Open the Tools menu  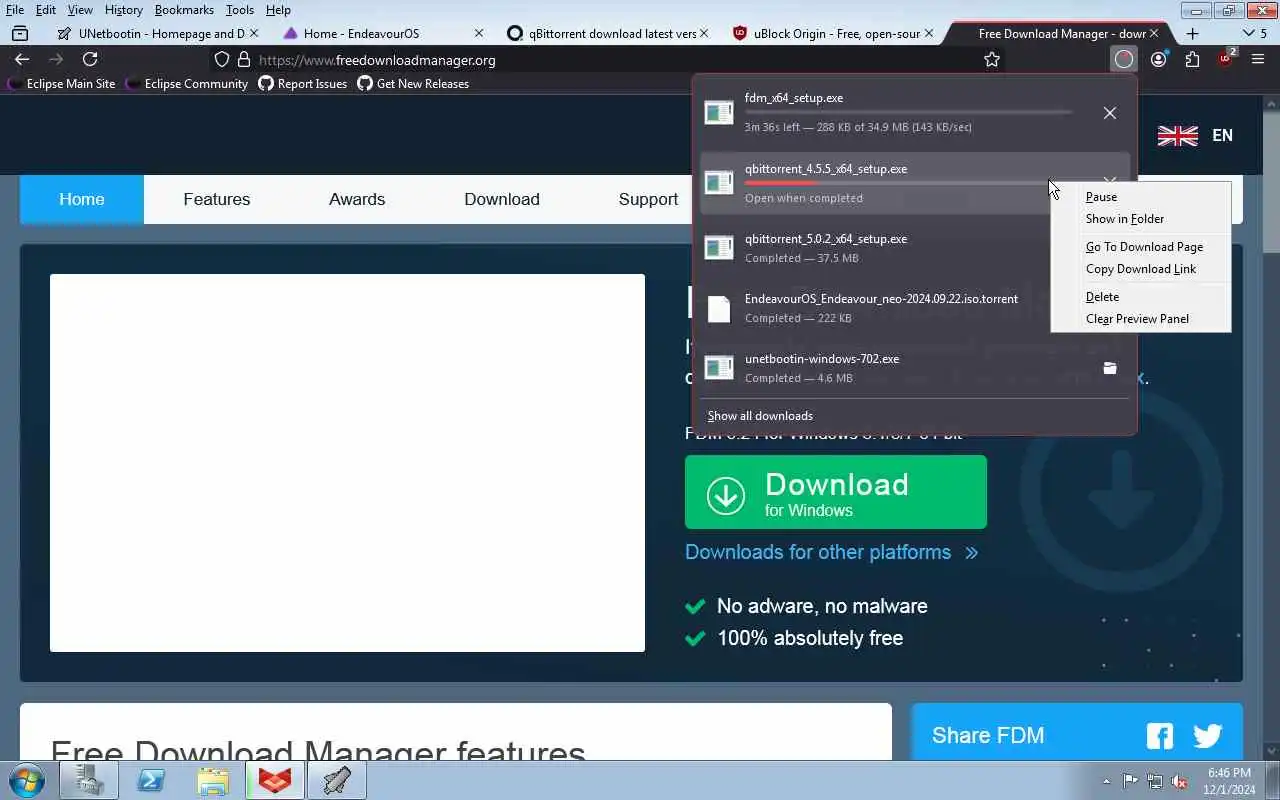click(239, 10)
